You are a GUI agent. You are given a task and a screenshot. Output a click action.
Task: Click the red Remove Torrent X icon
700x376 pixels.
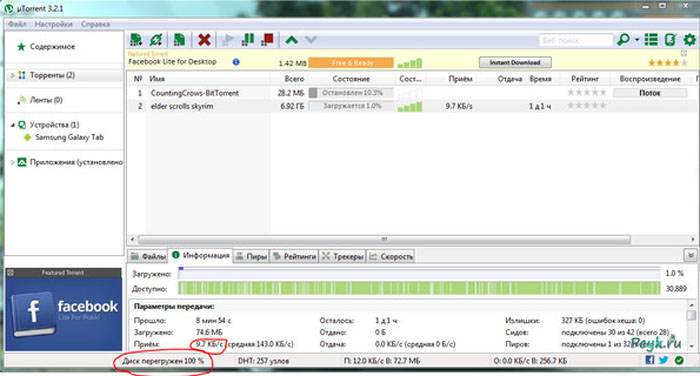tap(204, 40)
